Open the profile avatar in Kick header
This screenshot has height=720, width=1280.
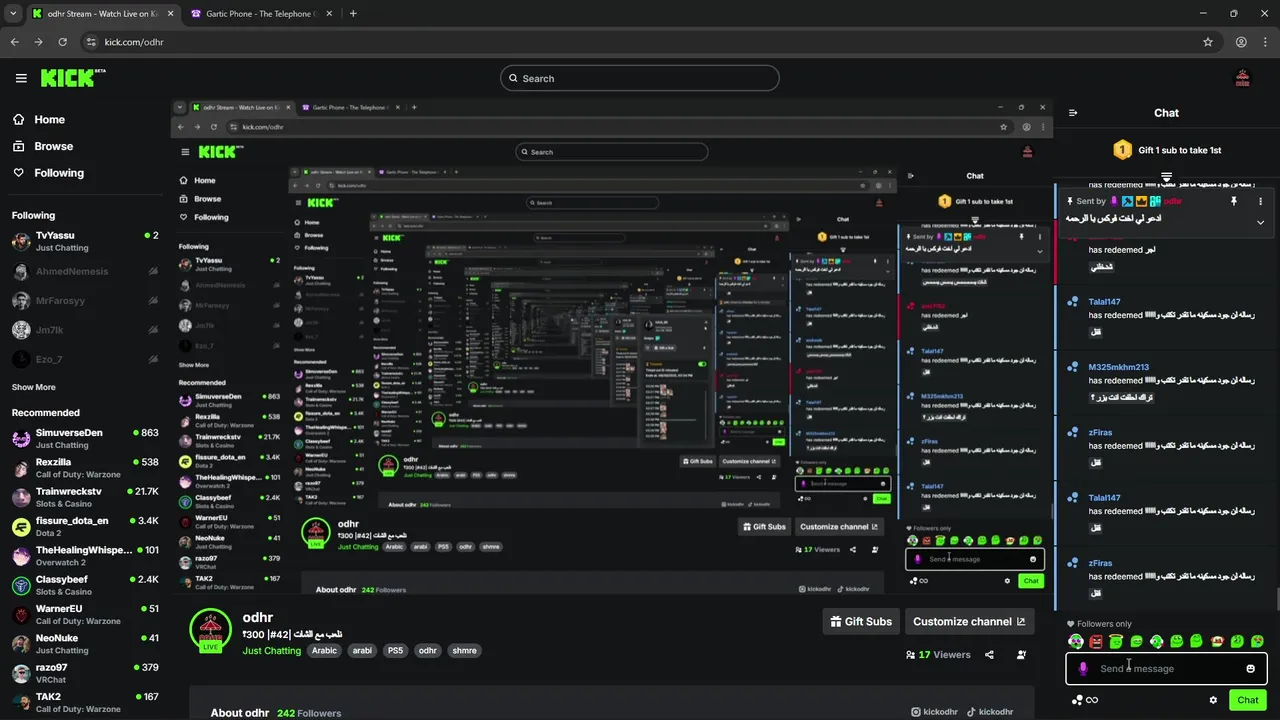(x=1243, y=78)
